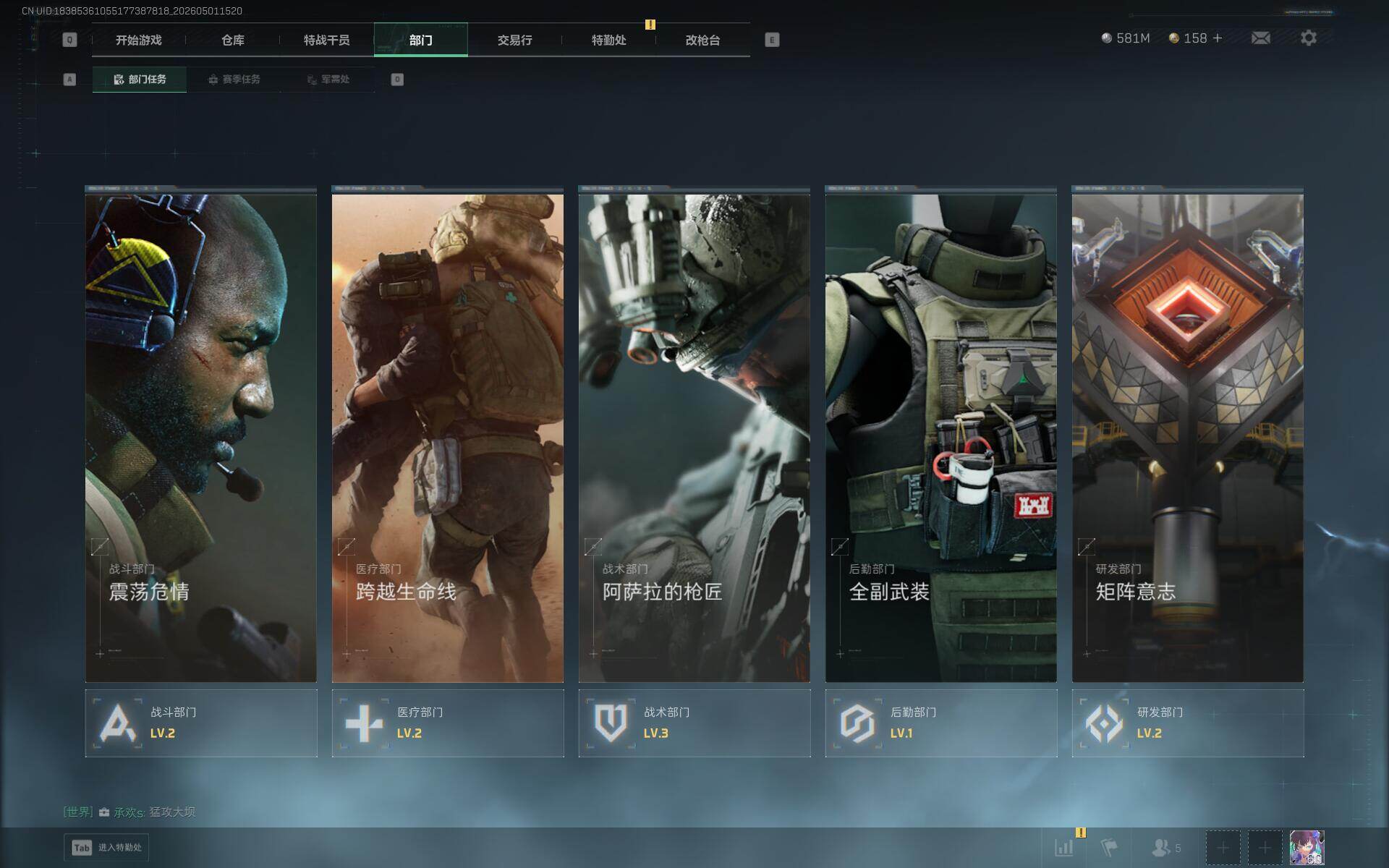
Task: Click the Tab 进入特勤处 button
Action: (106, 848)
